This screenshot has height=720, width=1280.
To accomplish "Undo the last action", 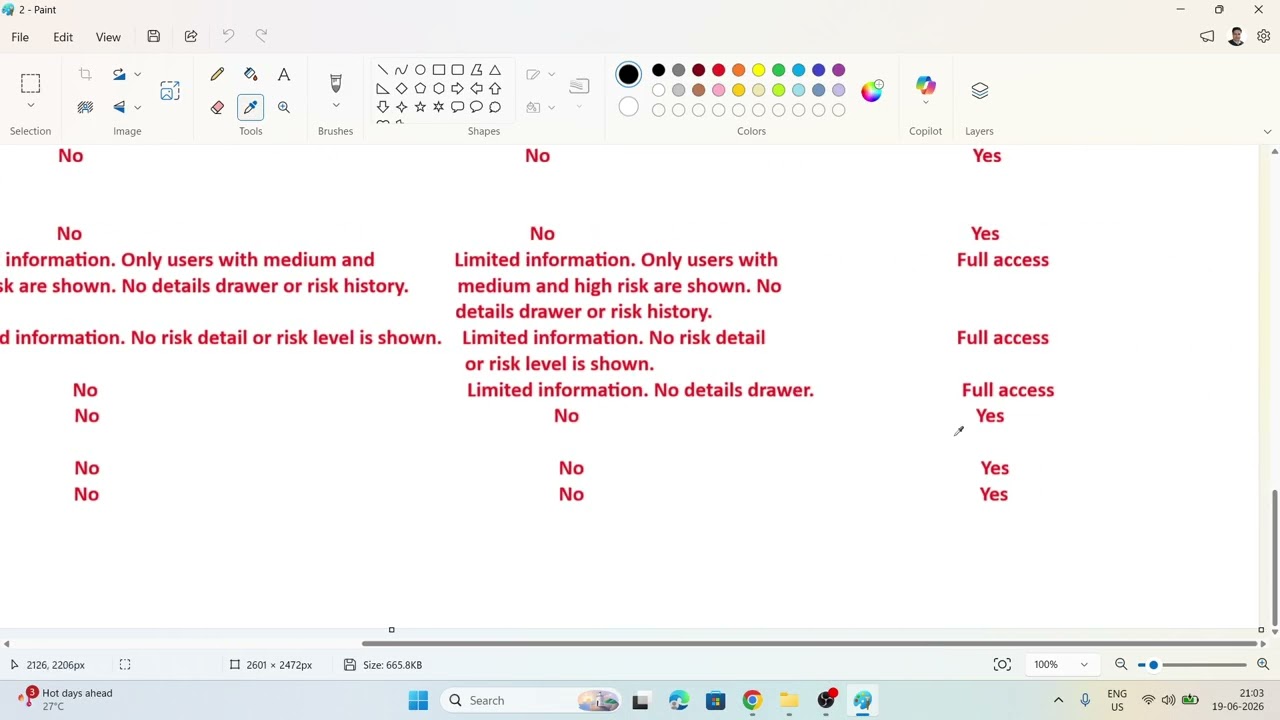I will coord(228,37).
